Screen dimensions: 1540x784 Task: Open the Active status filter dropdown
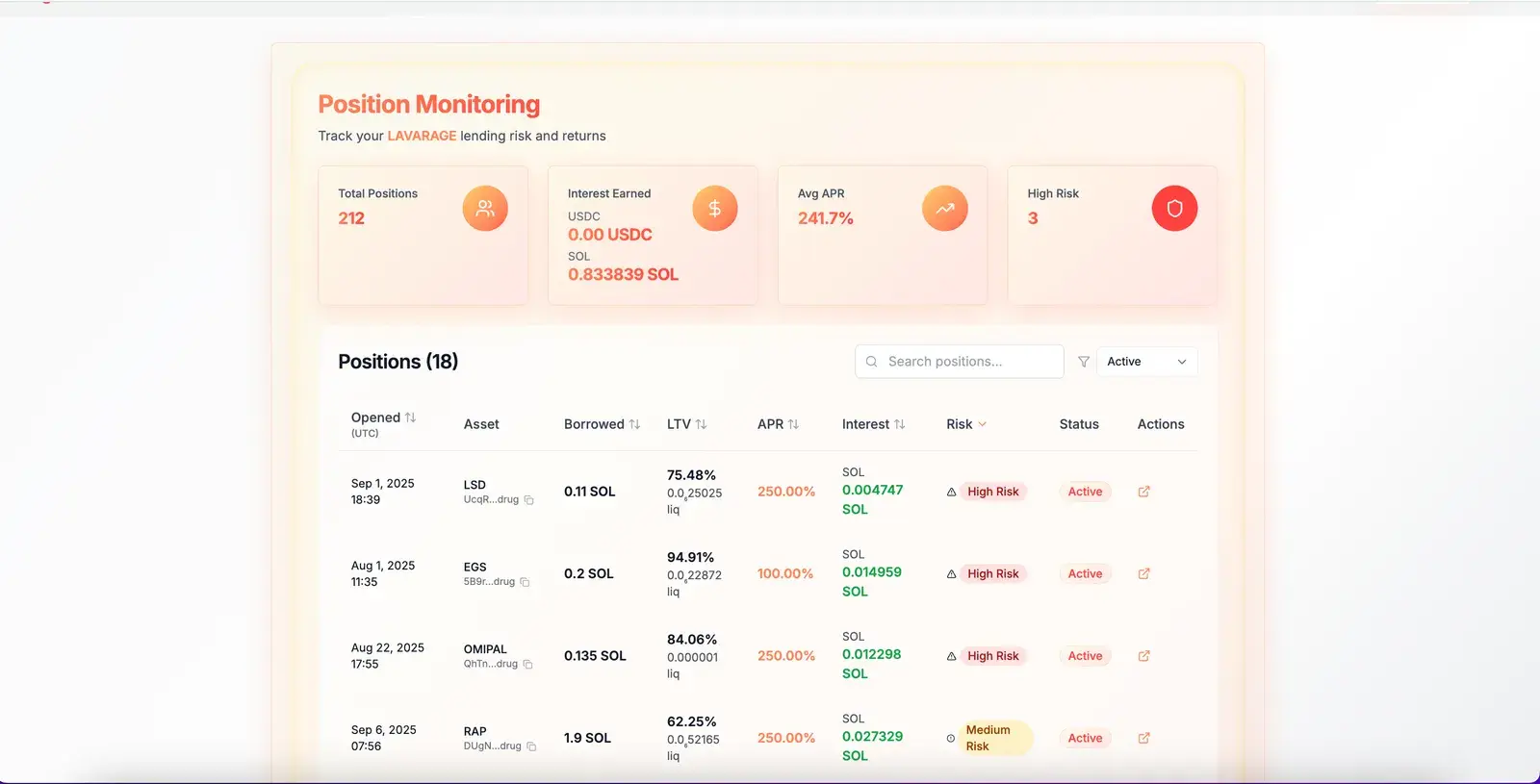click(1146, 362)
